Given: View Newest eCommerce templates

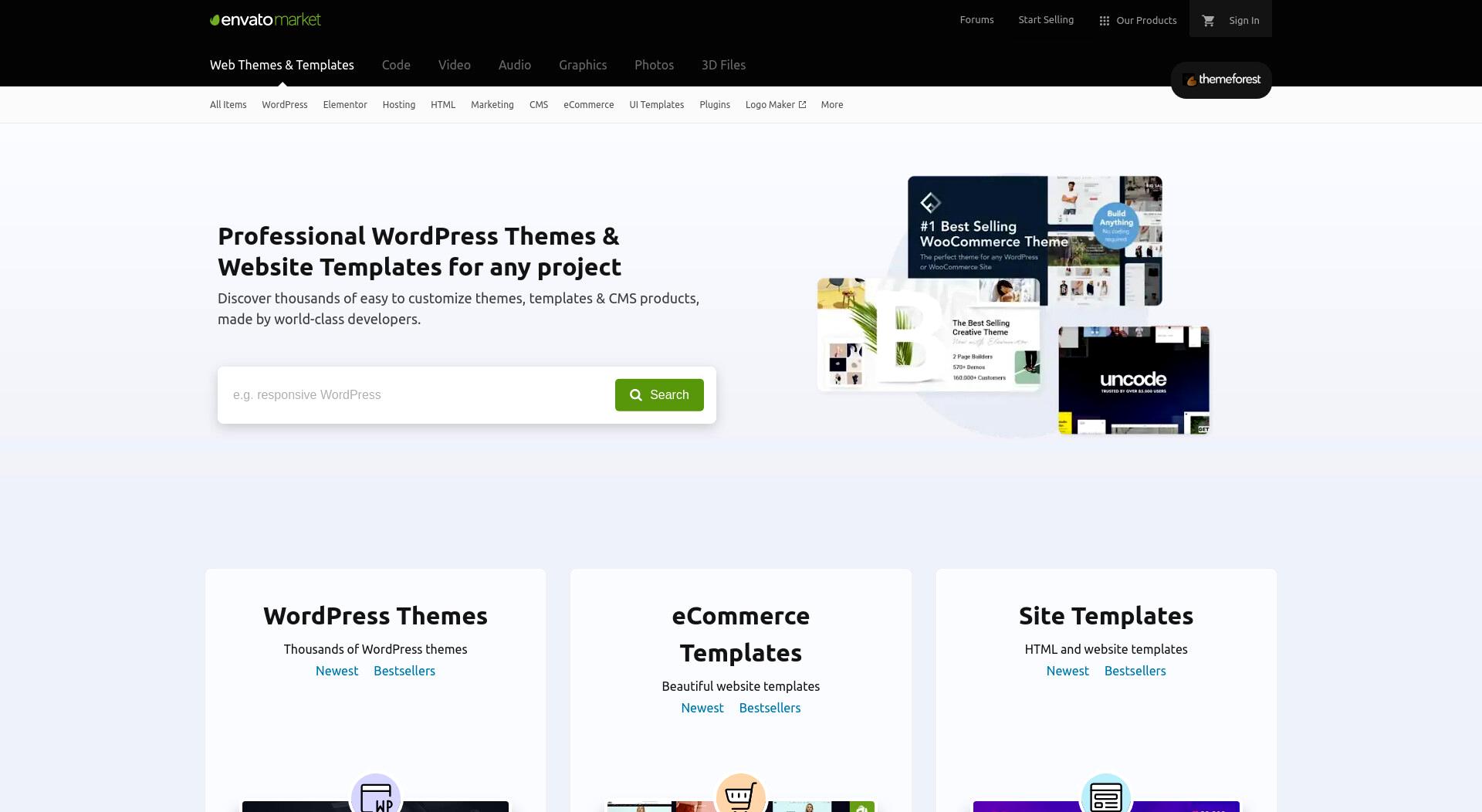Looking at the screenshot, I should click(x=702, y=708).
